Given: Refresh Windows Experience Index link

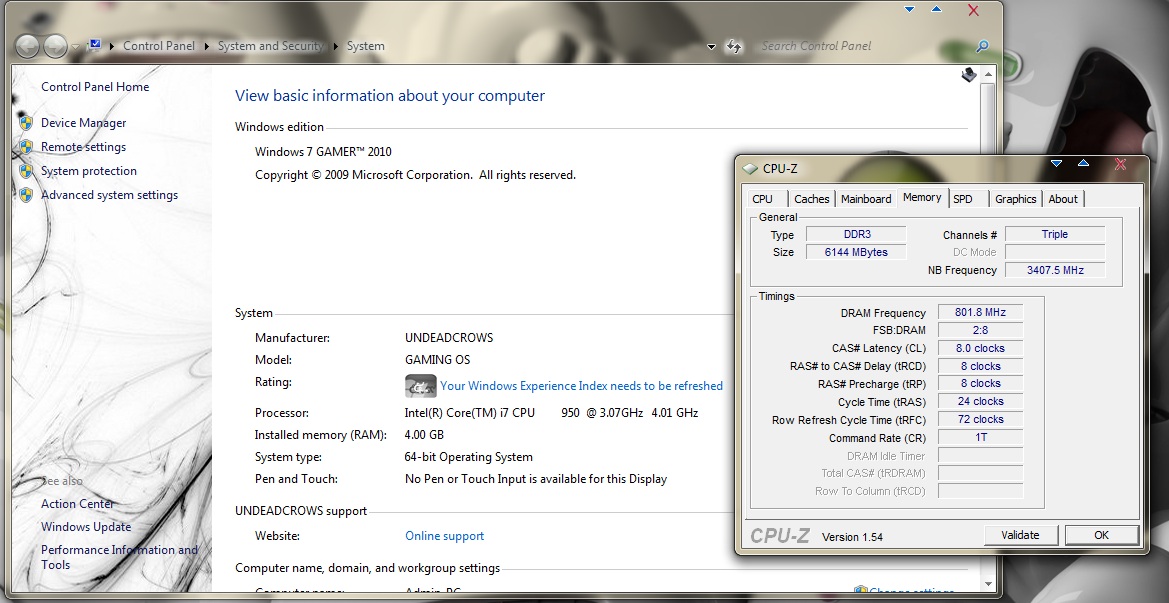Looking at the screenshot, I should click(x=582, y=386).
